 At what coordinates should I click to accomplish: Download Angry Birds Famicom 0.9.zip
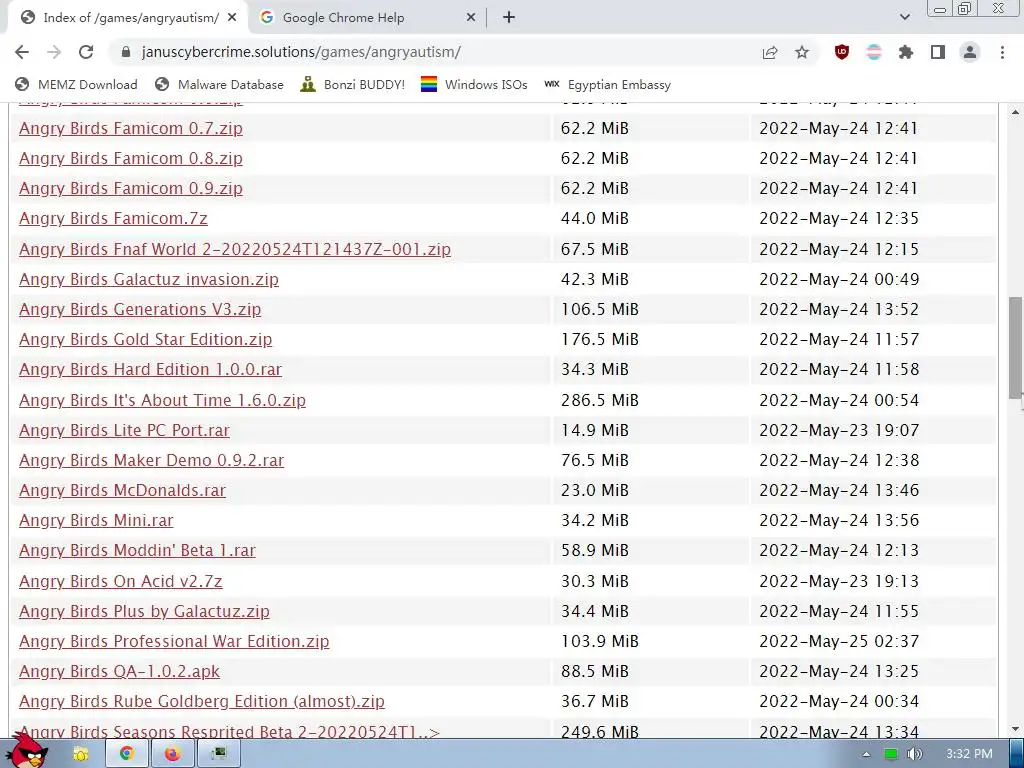point(131,188)
